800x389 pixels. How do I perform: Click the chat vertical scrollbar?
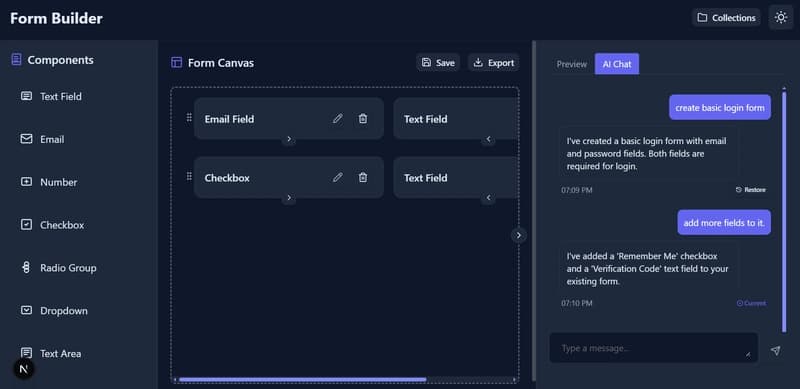(x=784, y=211)
